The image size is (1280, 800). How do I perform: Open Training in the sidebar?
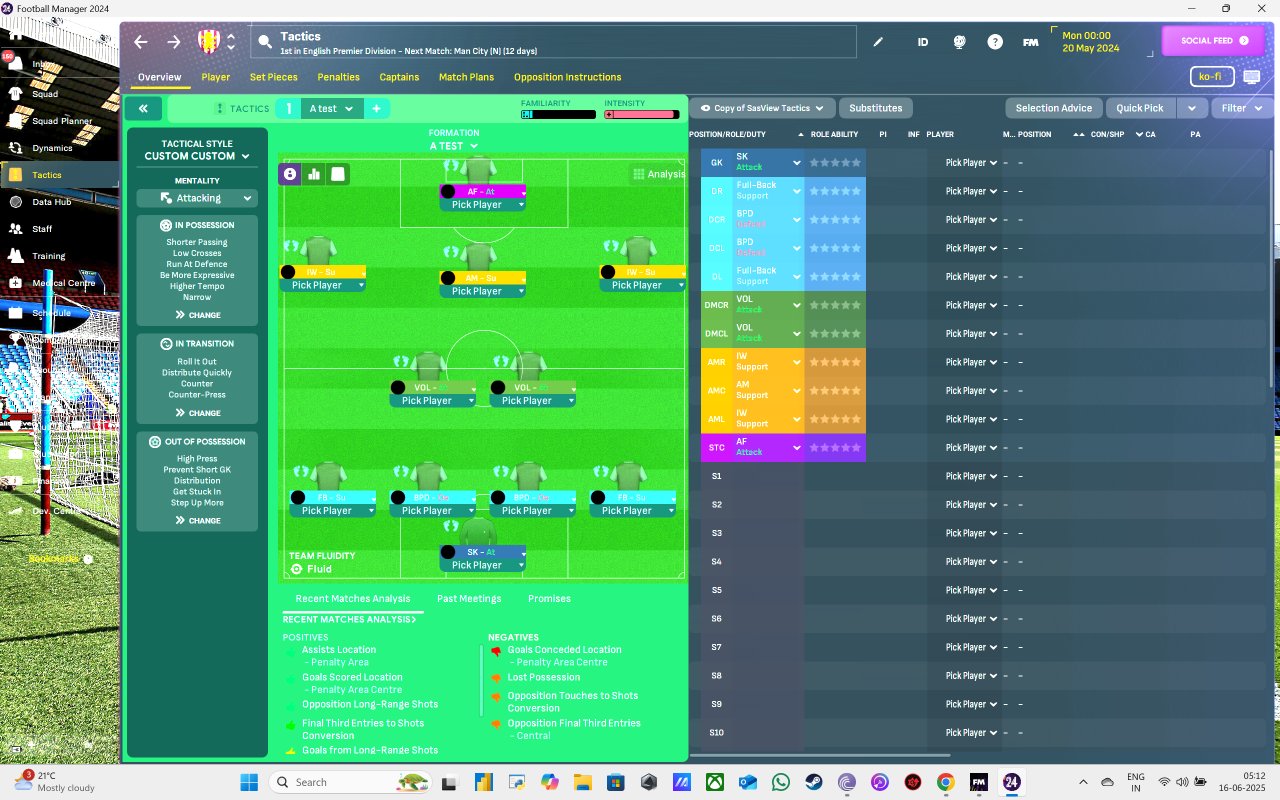[48, 256]
